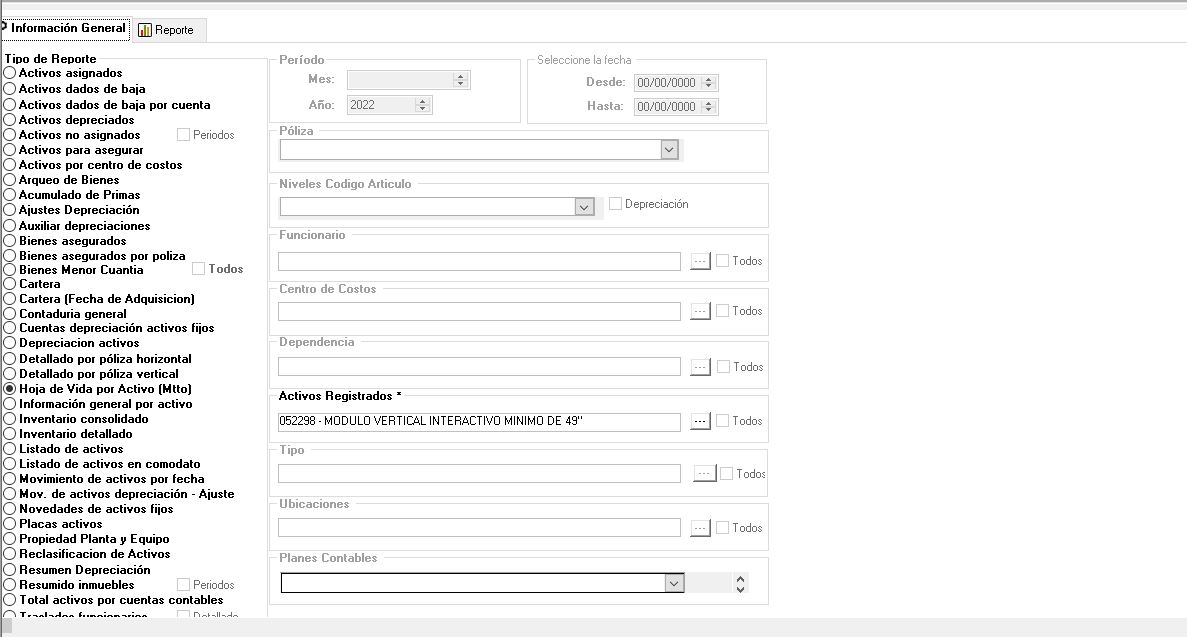This screenshot has height=637, width=1187.
Task: Click the Planes Contables up-down spinner
Action: 740,583
